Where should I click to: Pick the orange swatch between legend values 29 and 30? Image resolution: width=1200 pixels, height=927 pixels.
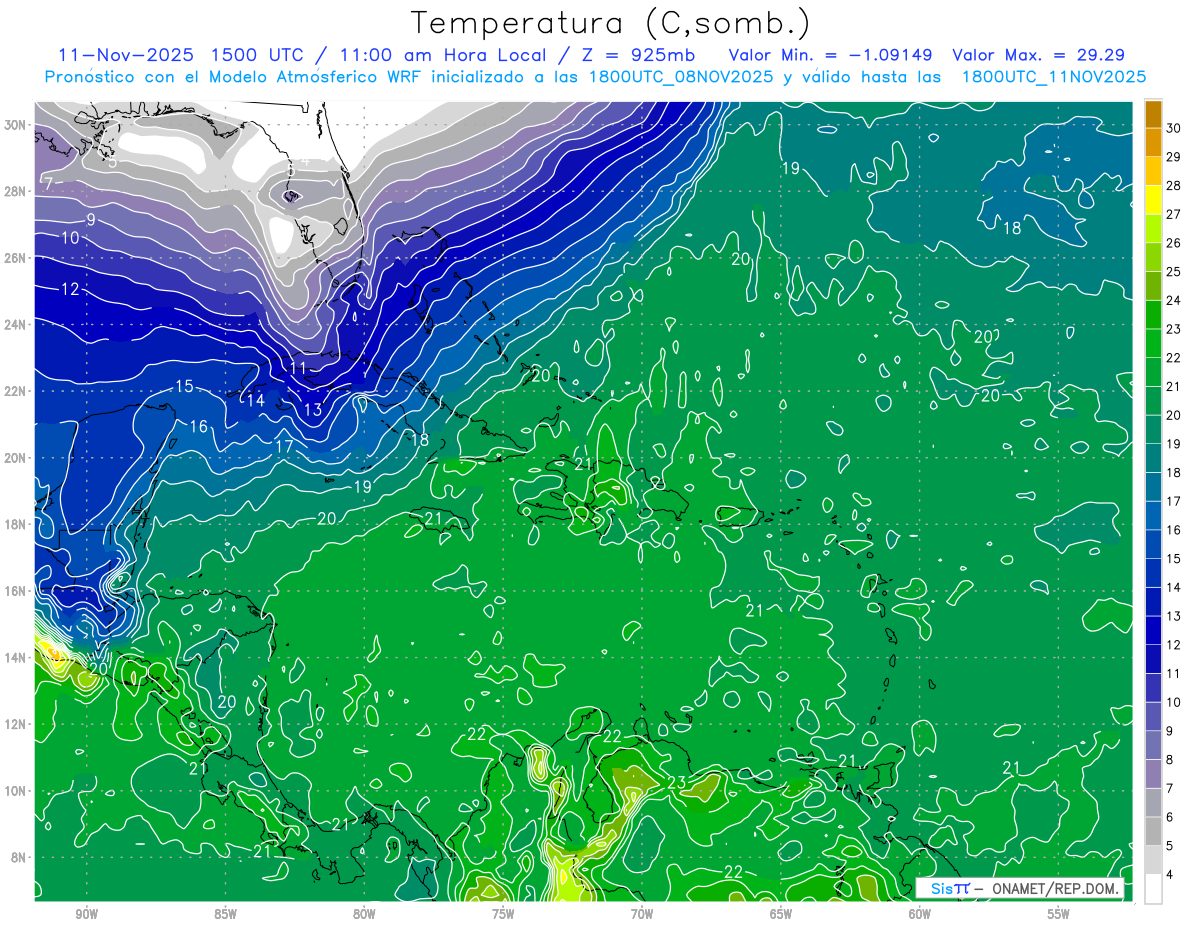1153,142
